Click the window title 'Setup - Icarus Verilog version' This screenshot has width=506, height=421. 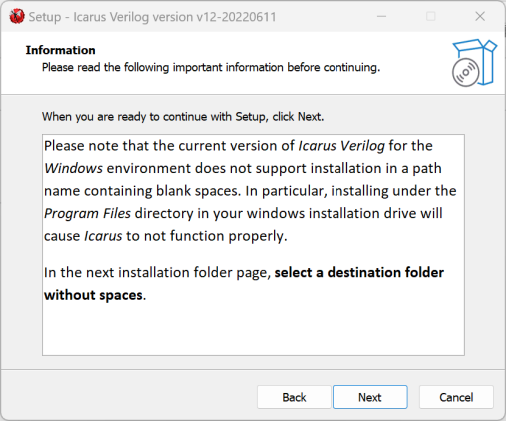152,17
